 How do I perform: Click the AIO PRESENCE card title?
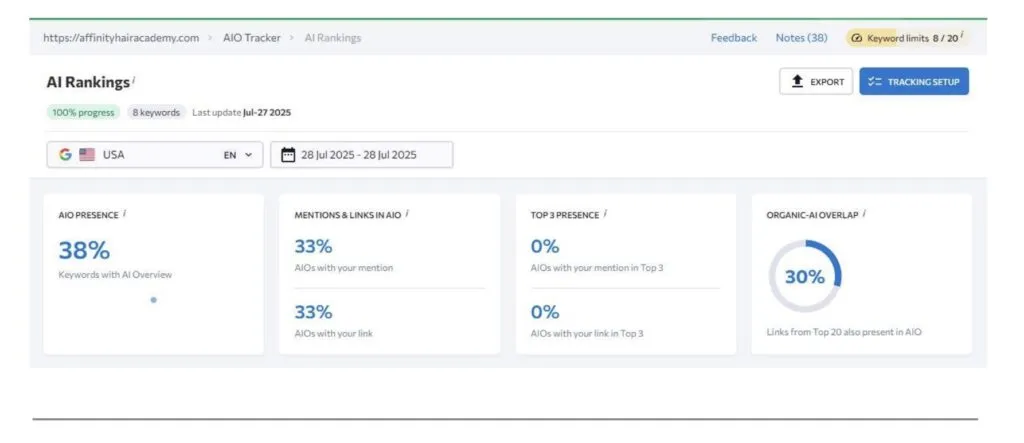click(88, 215)
